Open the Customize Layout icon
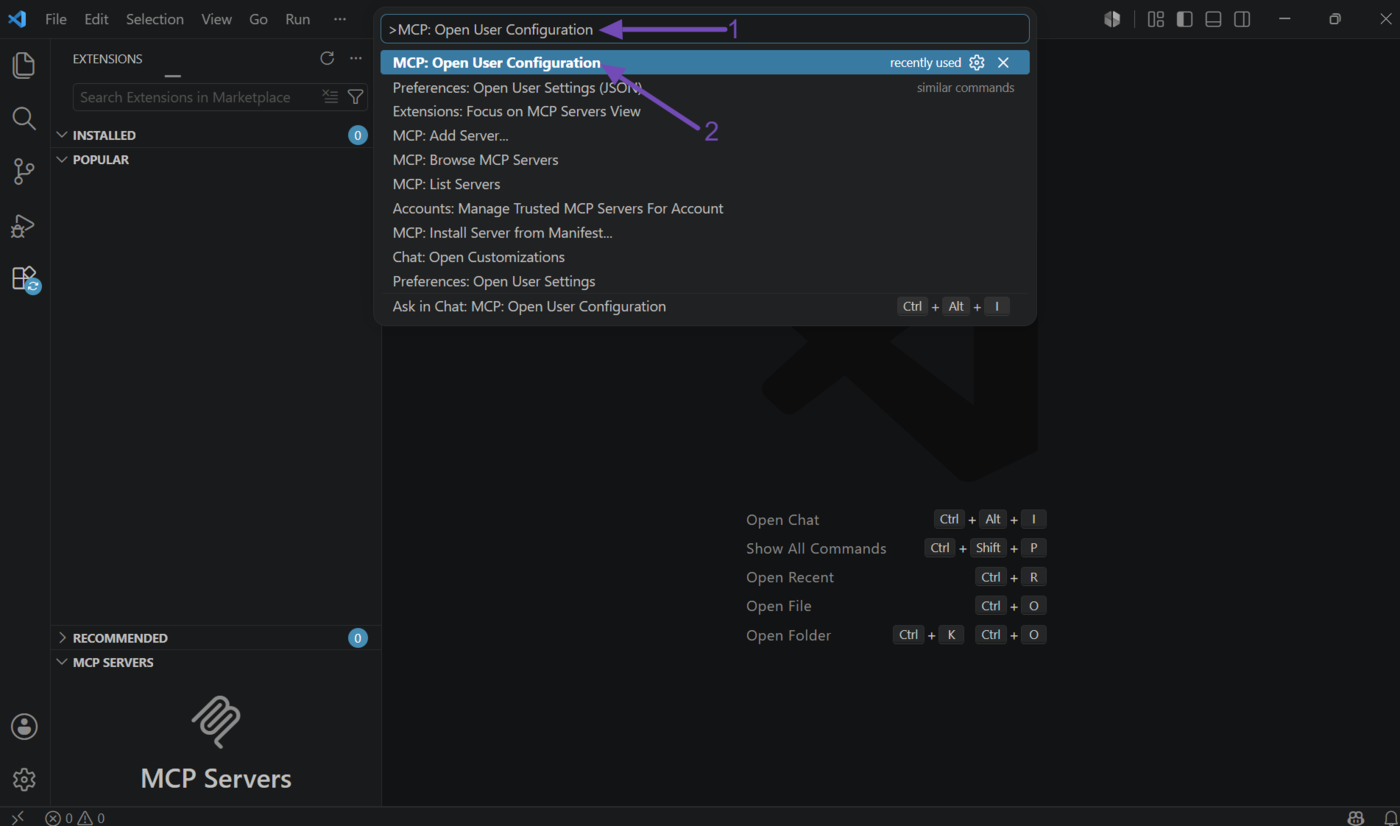 pyautogui.click(x=1156, y=19)
